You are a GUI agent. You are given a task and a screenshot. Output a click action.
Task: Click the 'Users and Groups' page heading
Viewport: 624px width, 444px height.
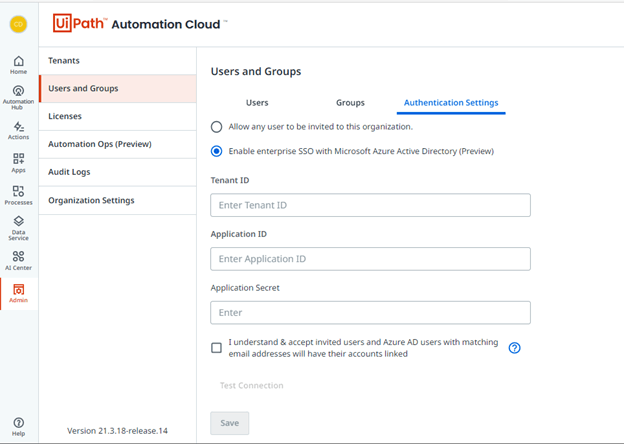tap(256, 72)
